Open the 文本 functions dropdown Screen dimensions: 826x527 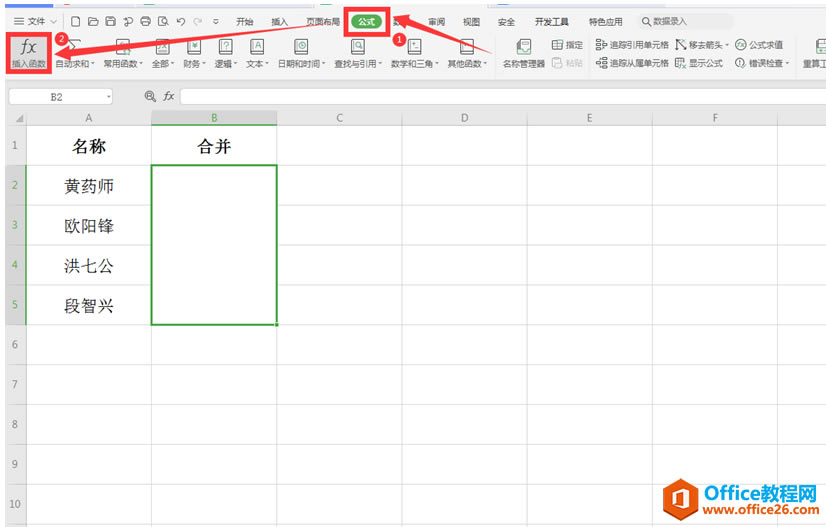tap(257, 54)
